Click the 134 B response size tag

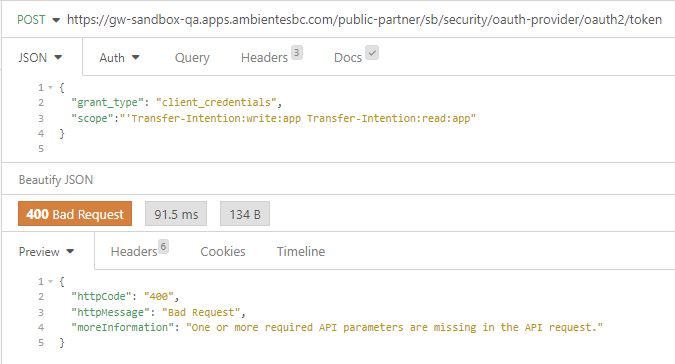click(x=245, y=214)
